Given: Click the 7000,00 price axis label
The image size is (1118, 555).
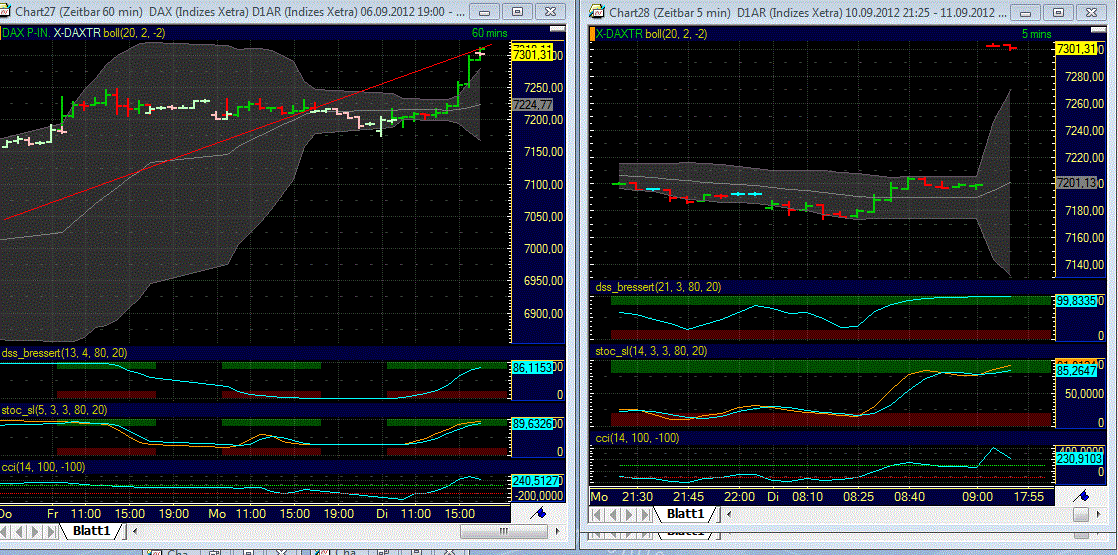Looking at the screenshot, I should [541, 249].
